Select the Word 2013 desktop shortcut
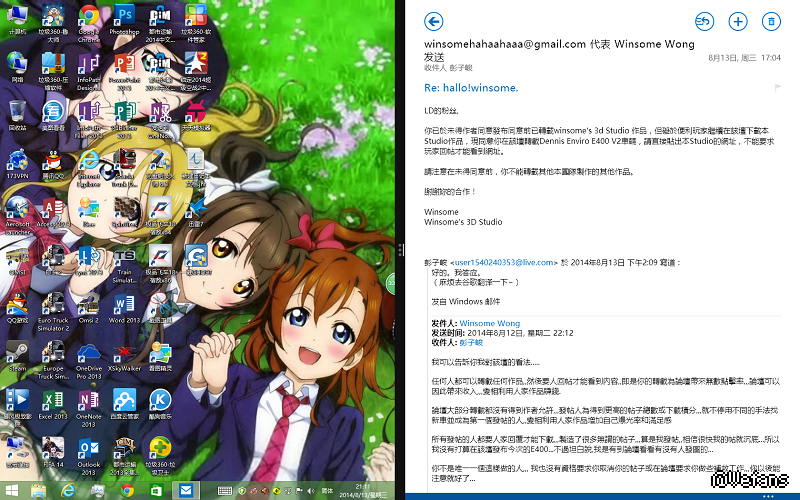Image resolution: width=800 pixels, height=500 pixels. tap(124, 308)
